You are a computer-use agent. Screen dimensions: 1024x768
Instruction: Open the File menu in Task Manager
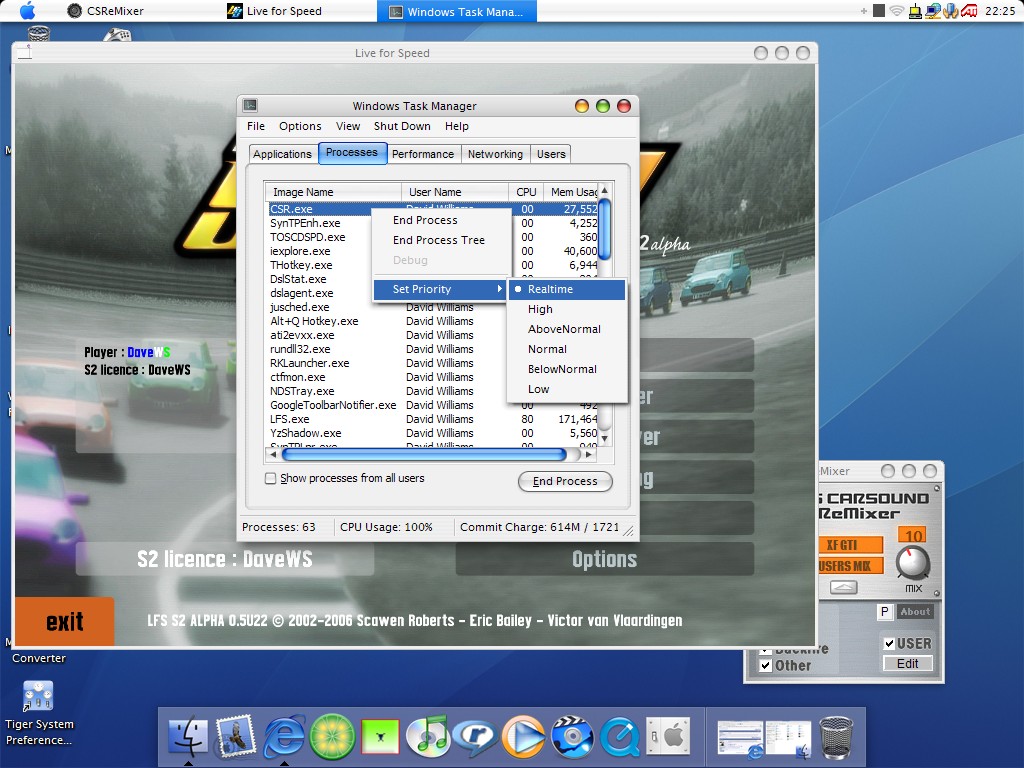[x=255, y=126]
